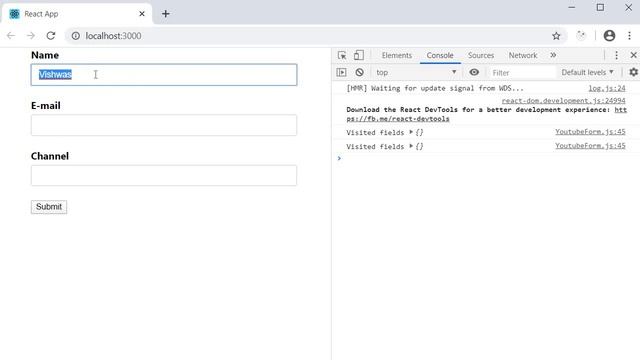Open the Default levels dropdown

[587, 72]
